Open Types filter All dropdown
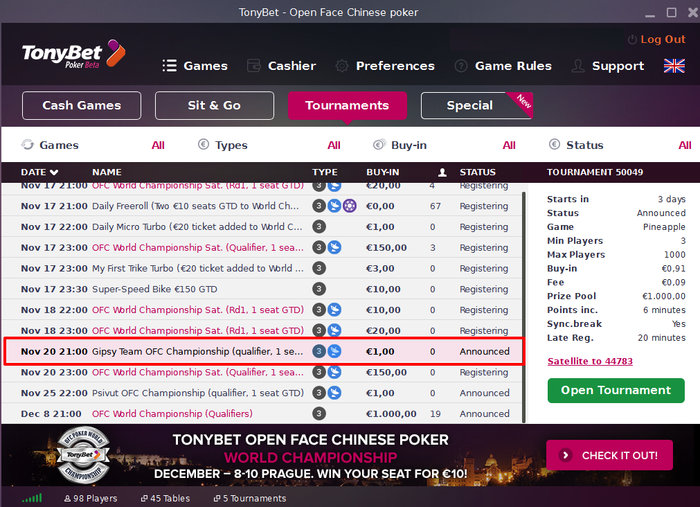 pyautogui.click(x=334, y=145)
